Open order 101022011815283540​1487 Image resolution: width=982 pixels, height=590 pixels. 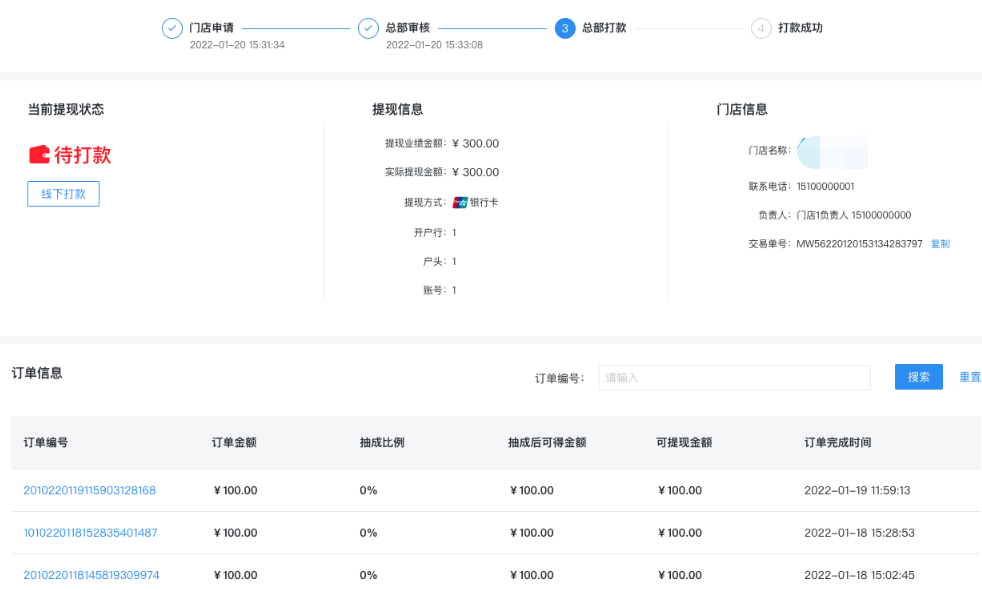90,533
